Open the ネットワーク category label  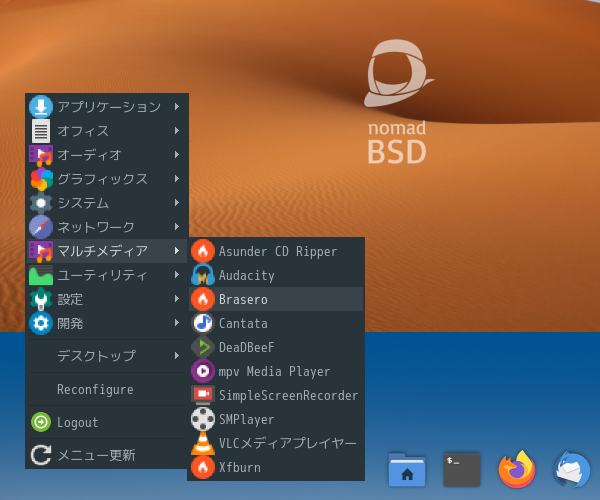tap(96, 227)
